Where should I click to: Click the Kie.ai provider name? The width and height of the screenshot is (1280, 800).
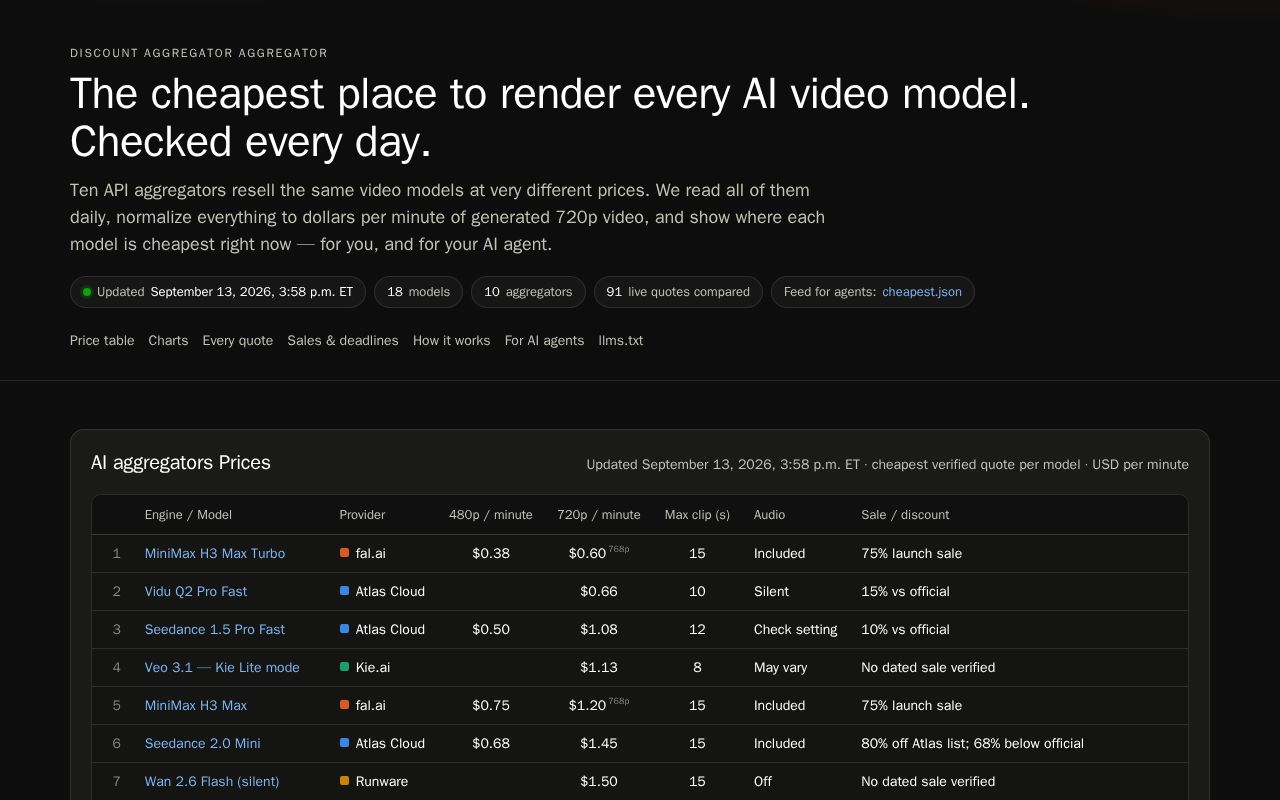373,667
